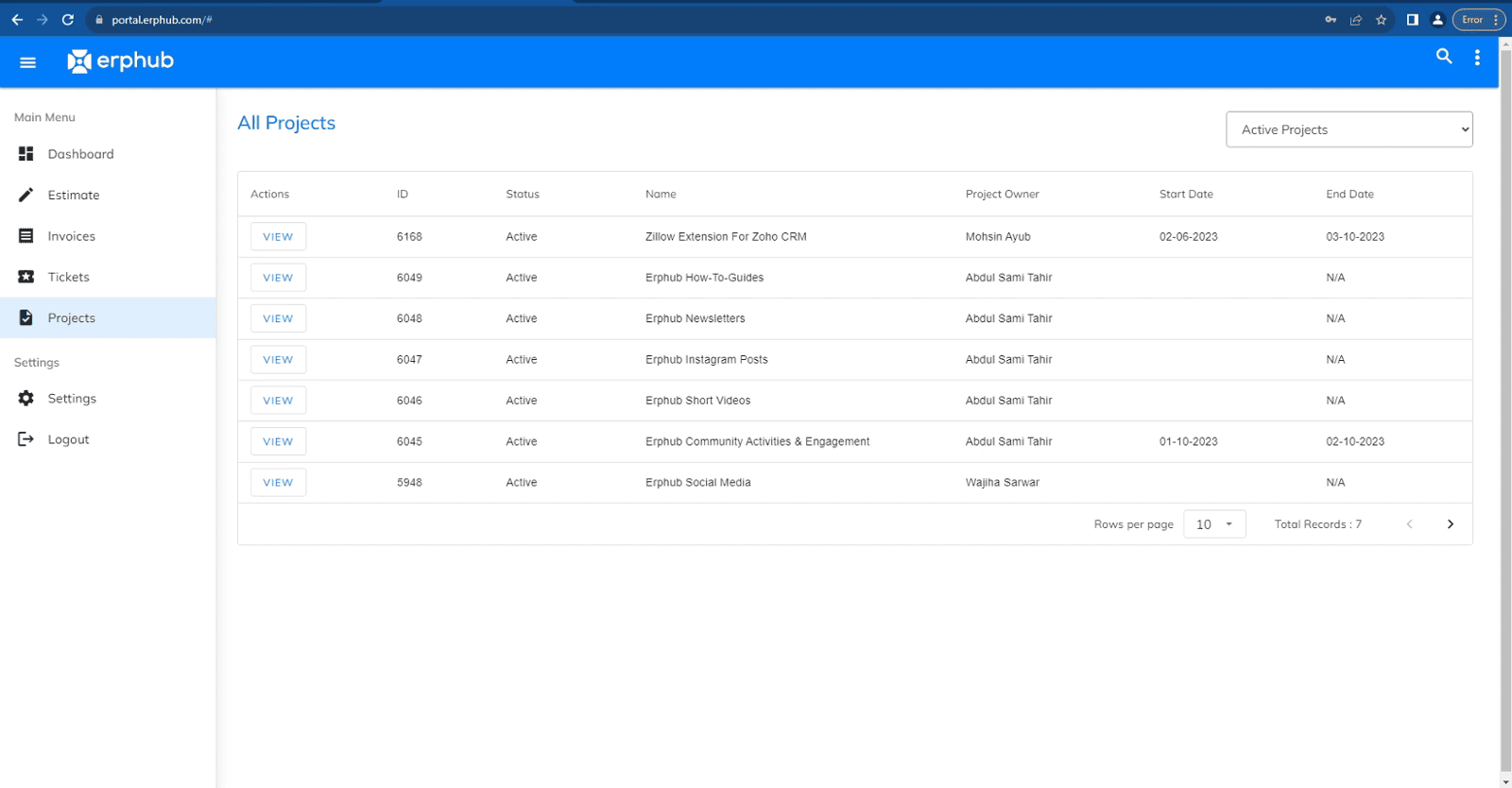
Task: Click the Name column header
Action: click(661, 195)
